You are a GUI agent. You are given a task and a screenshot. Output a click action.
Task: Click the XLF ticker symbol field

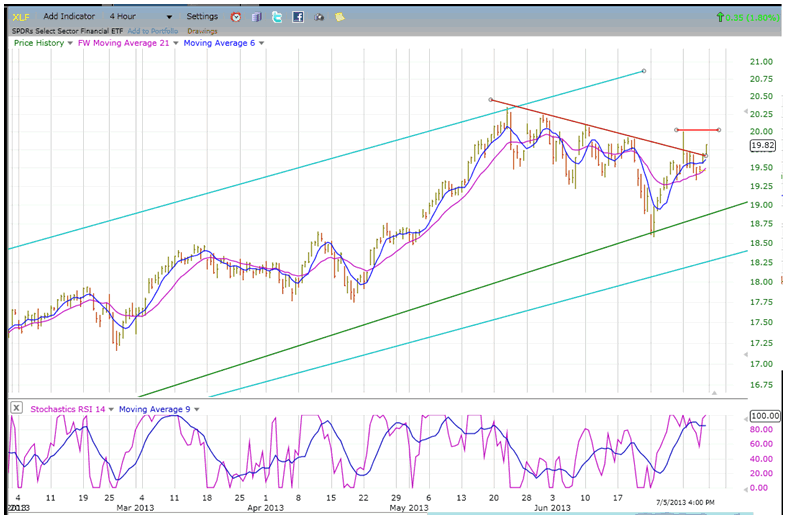(x=20, y=17)
